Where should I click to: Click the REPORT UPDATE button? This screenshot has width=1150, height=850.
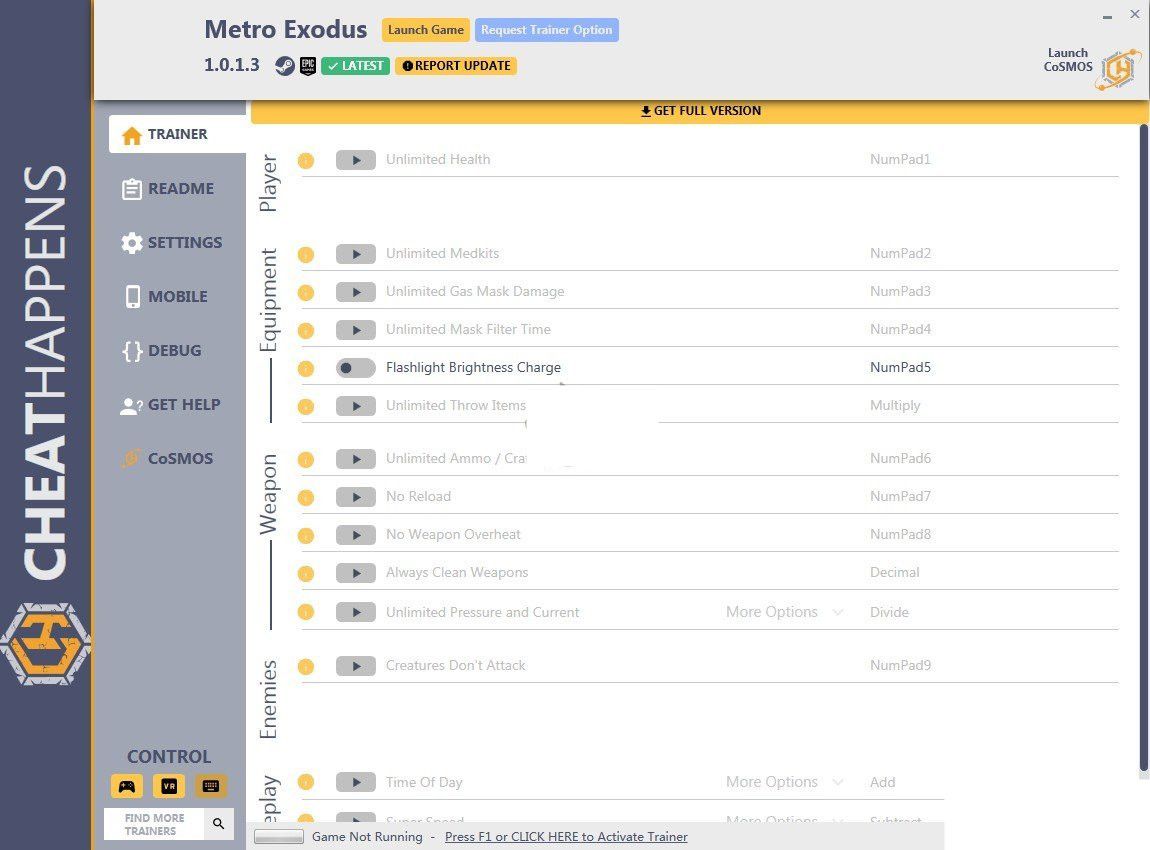(x=456, y=66)
